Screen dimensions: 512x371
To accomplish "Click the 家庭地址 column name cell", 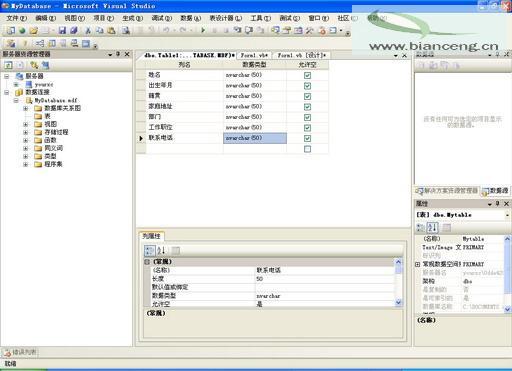I will pyautogui.click(x=184, y=106).
